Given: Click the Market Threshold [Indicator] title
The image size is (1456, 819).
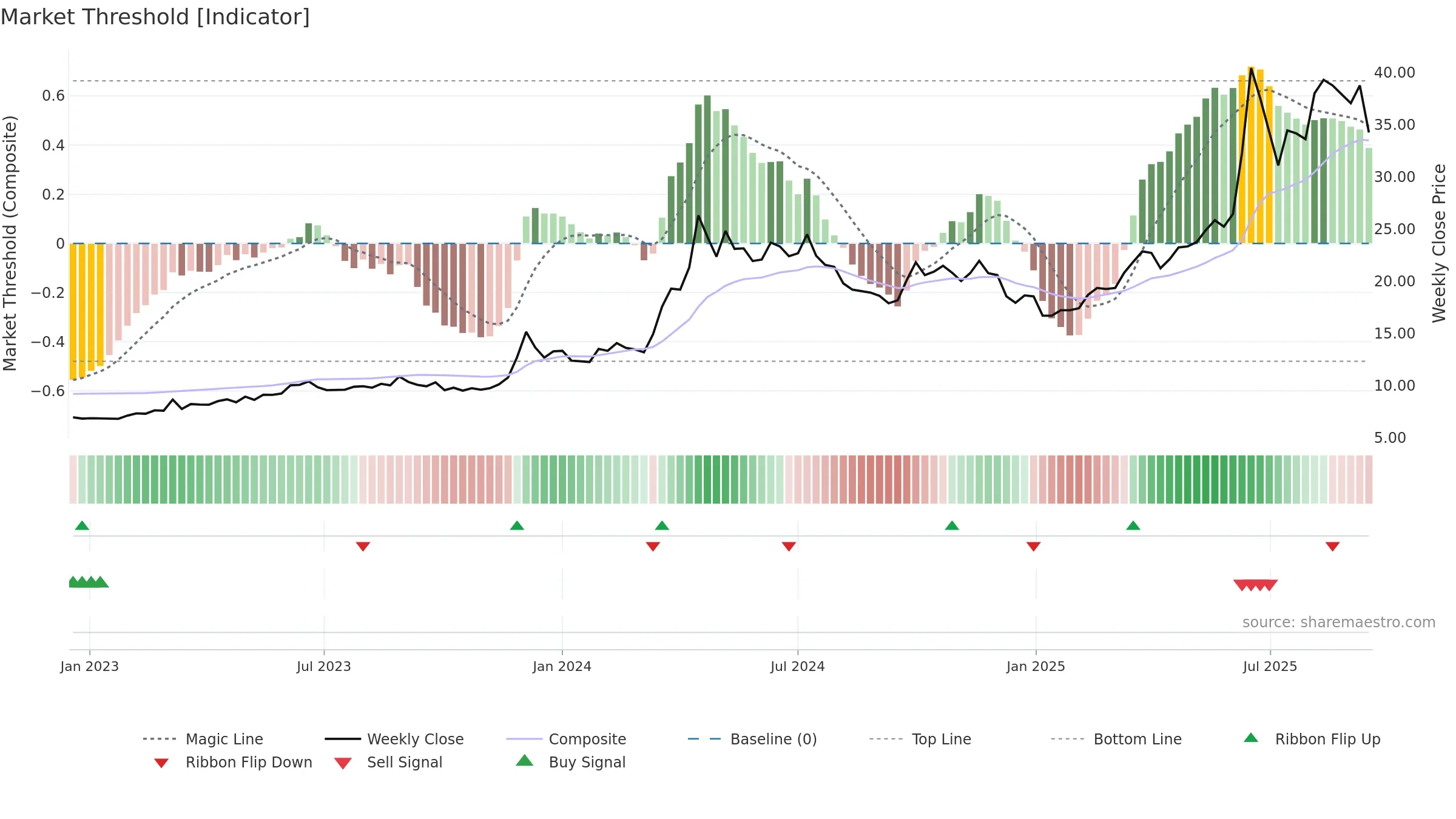Looking at the screenshot, I should coord(155,17).
